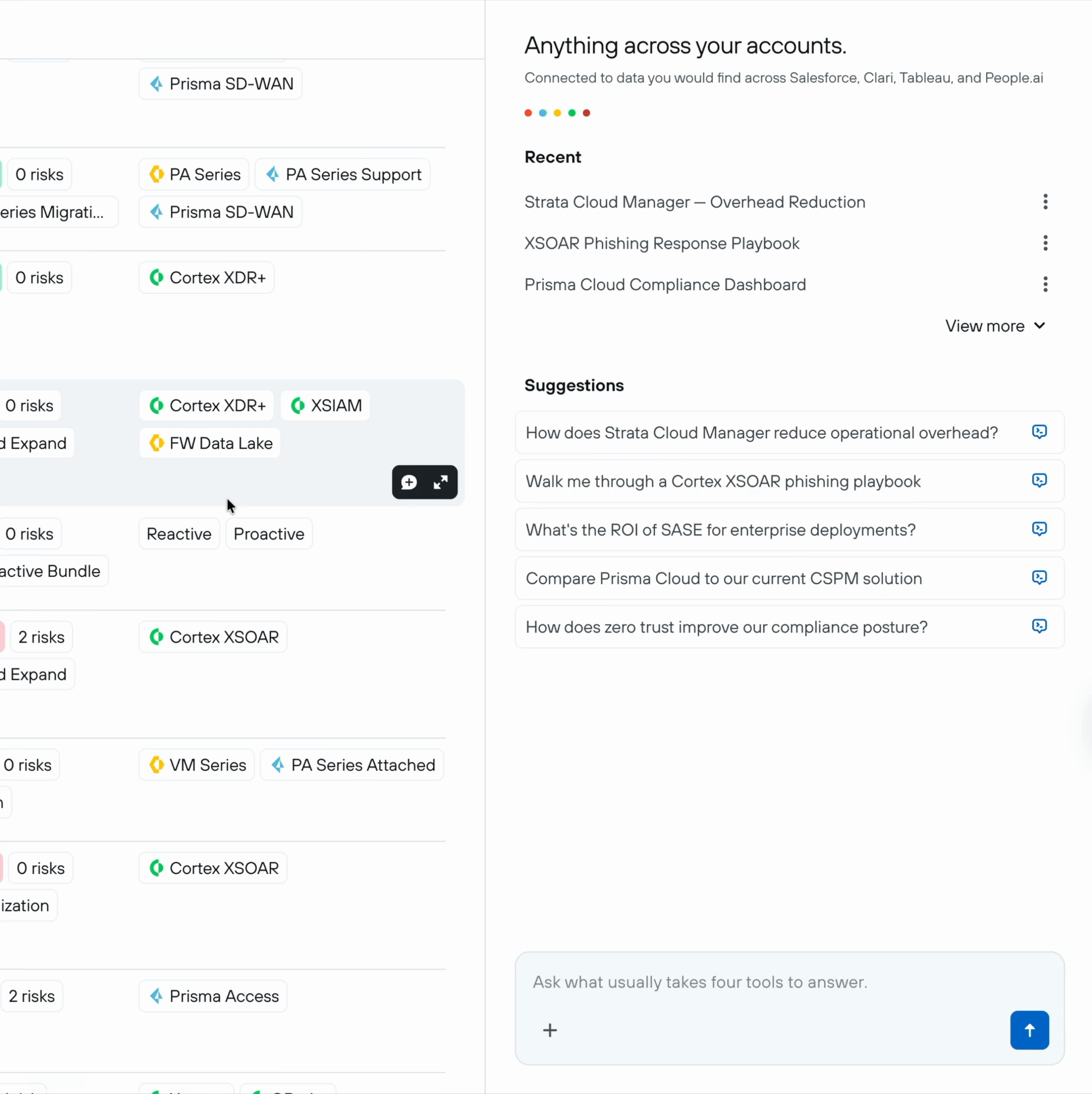Image resolution: width=1092 pixels, height=1094 pixels.
Task: Click the 'active Bundle' tag
Action: (x=54, y=571)
